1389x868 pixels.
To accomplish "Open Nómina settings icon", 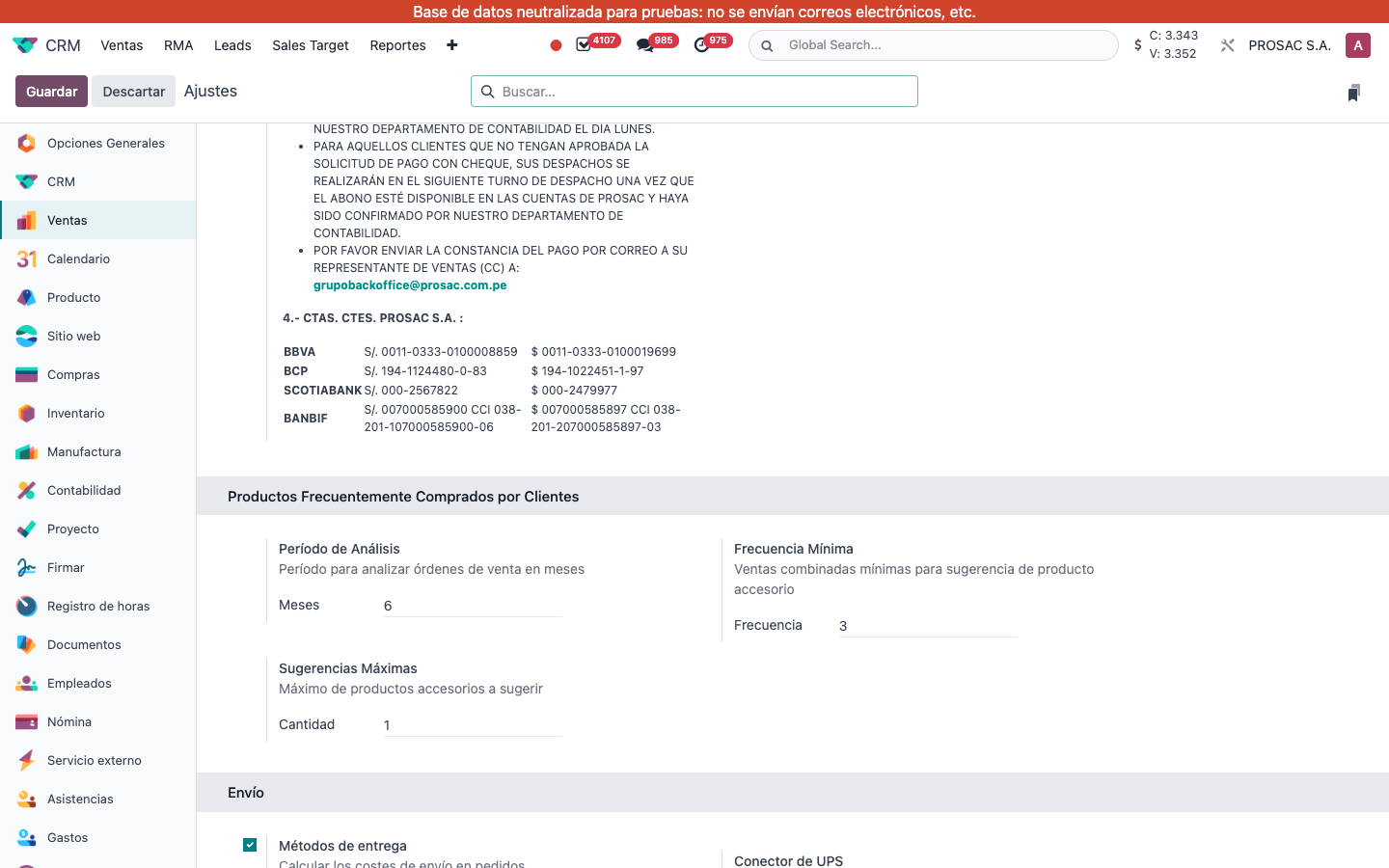I will [27, 721].
